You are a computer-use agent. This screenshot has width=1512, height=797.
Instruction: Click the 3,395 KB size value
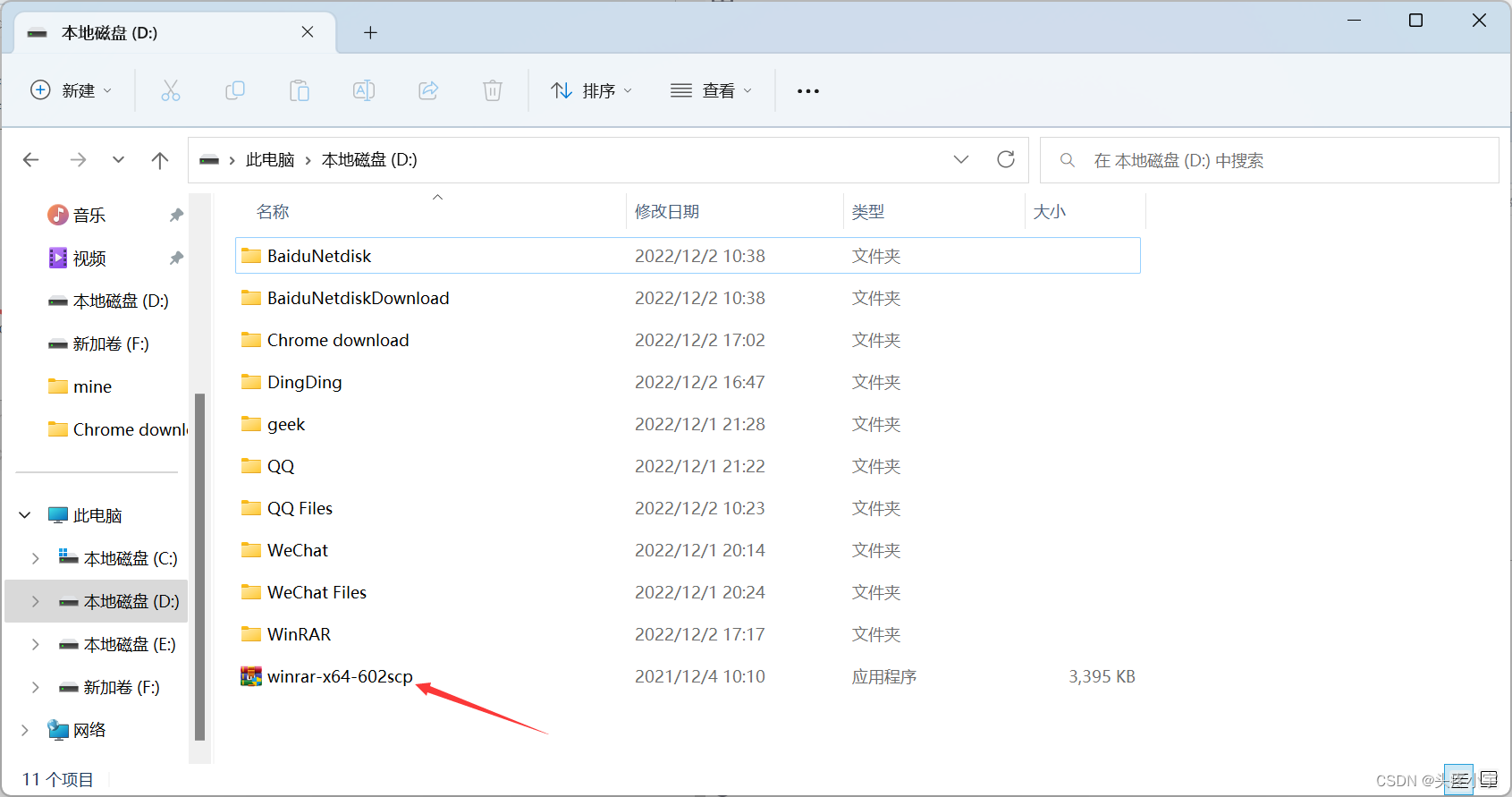tap(1102, 676)
